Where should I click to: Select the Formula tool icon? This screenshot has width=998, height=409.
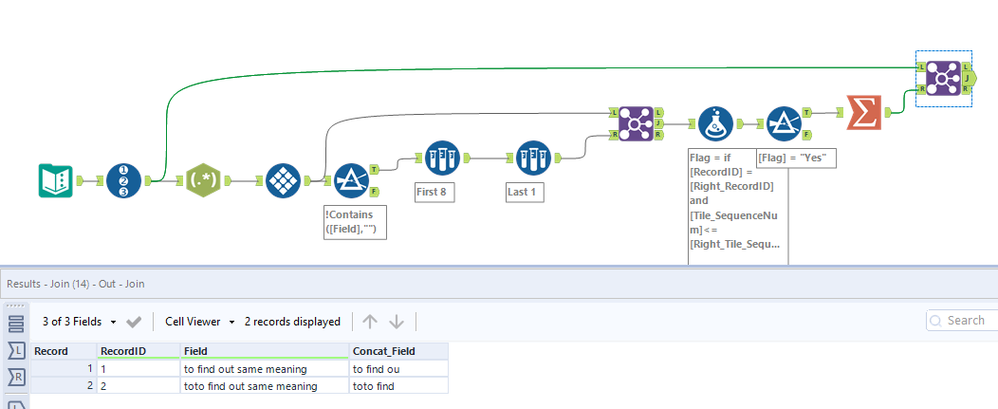pos(715,123)
